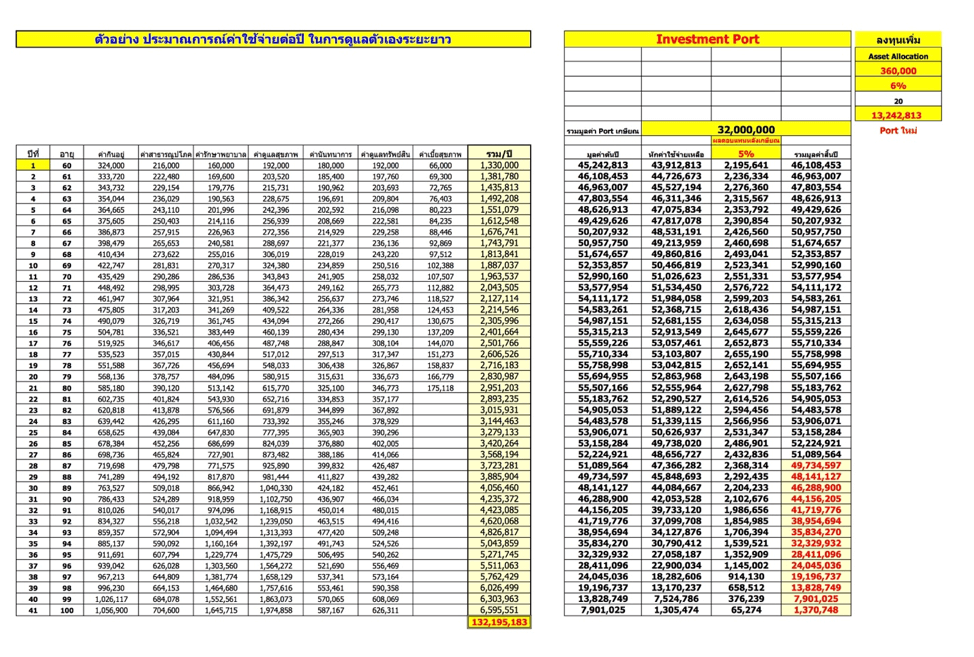Select the Asset Allocation label cell
This screenshot has width=974, height=657.
coord(898,56)
